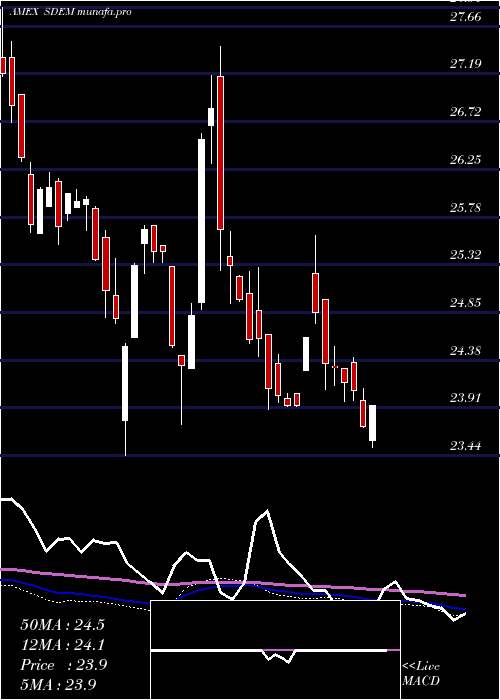
Task: Click the last white candlestick on the right
Action: coord(372,423)
